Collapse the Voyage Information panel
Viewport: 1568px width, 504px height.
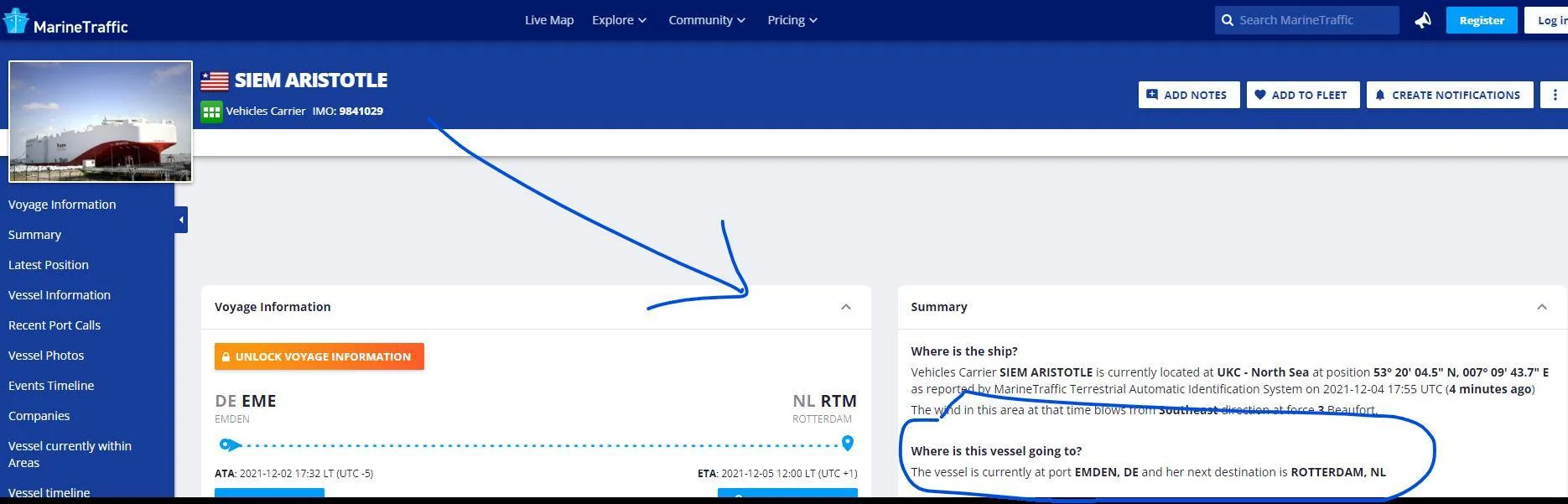pos(846,307)
